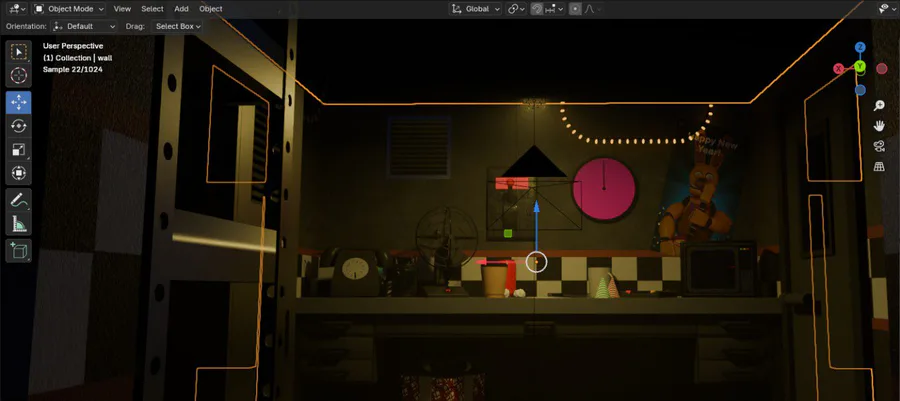Switch perspective/orthographic with grid icon

(x=879, y=166)
